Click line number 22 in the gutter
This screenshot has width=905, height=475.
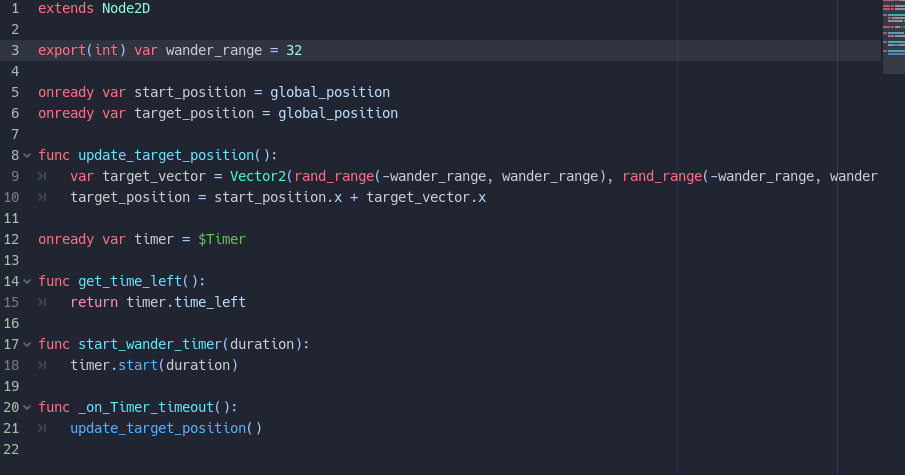12,450
